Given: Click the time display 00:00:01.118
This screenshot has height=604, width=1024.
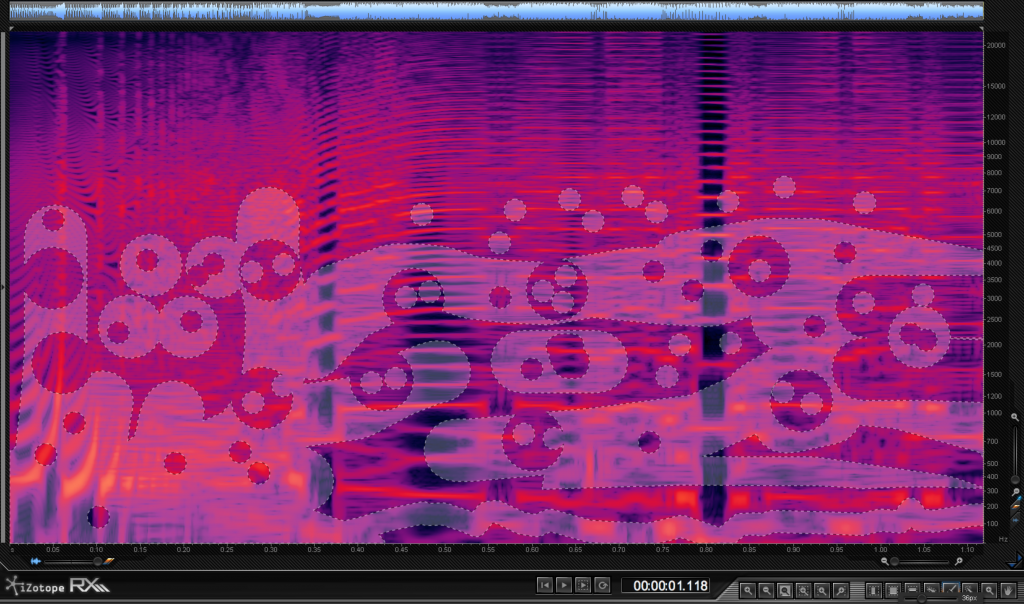Looking at the screenshot, I should point(665,586).
